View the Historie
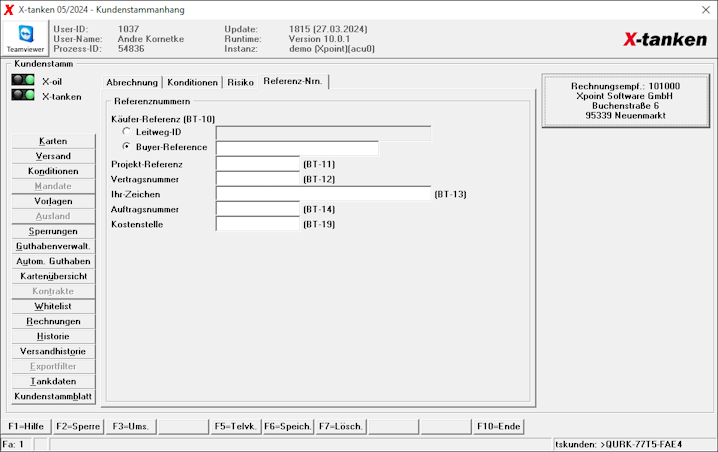This screenshot has height=452, width=718. [53, 336]
